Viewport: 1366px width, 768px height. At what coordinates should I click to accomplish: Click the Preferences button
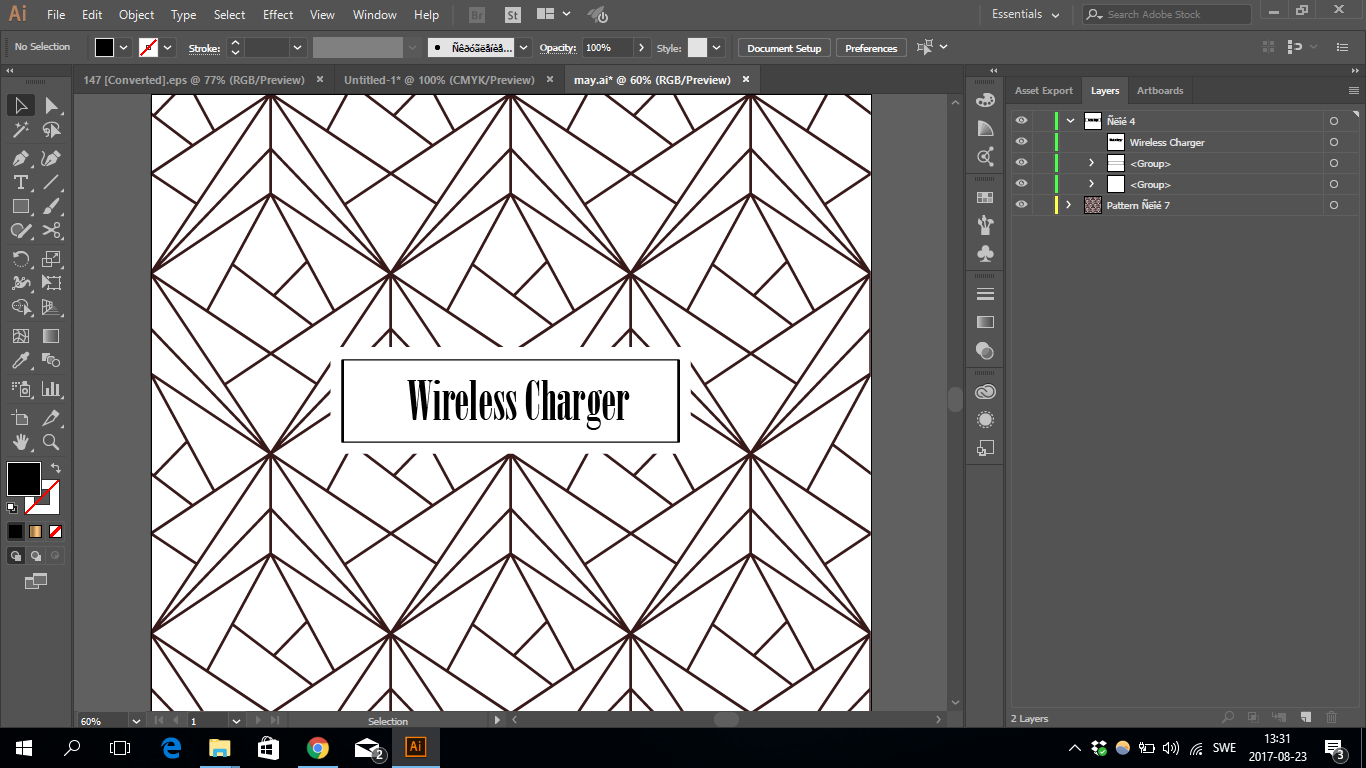tap(871, 48)
